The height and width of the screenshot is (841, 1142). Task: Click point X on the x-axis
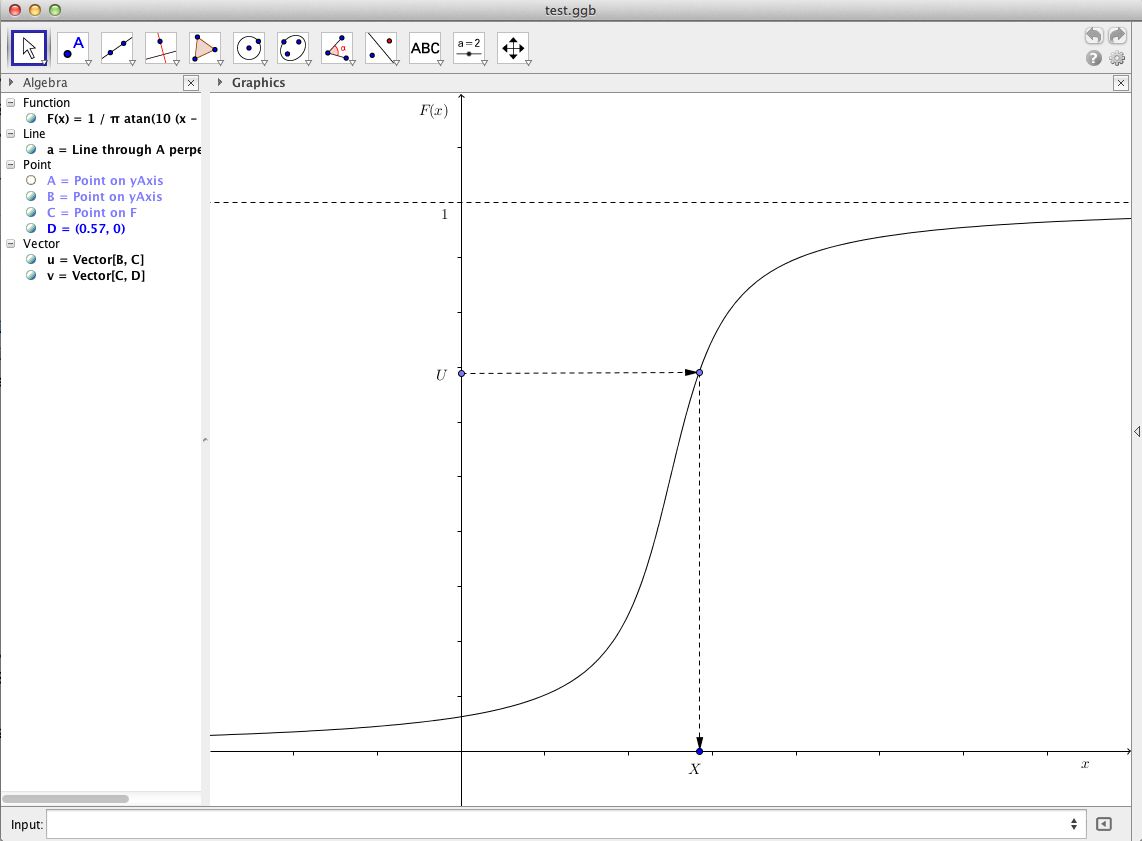(699, 751)
